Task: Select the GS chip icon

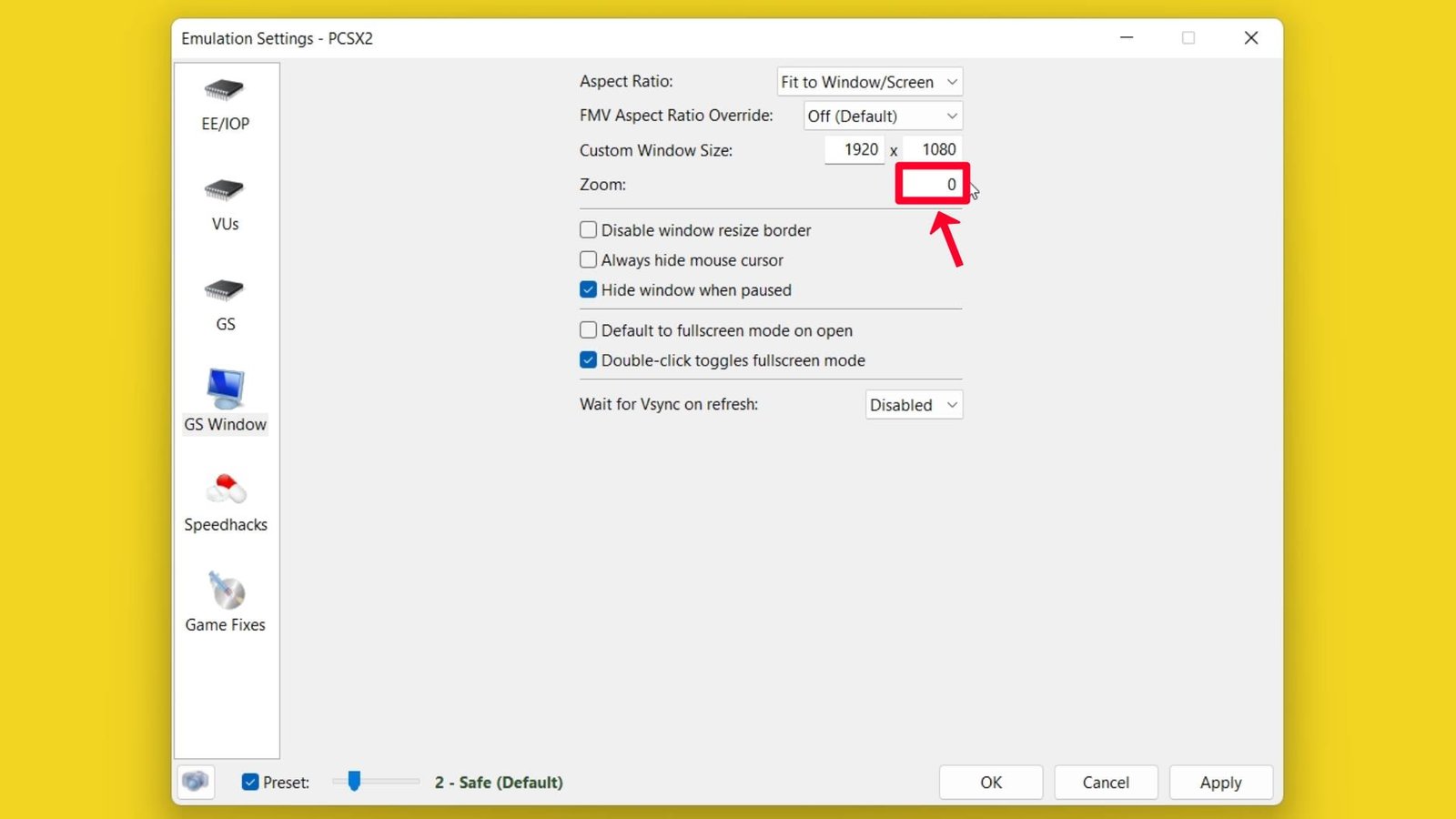Action: (225, 290)
